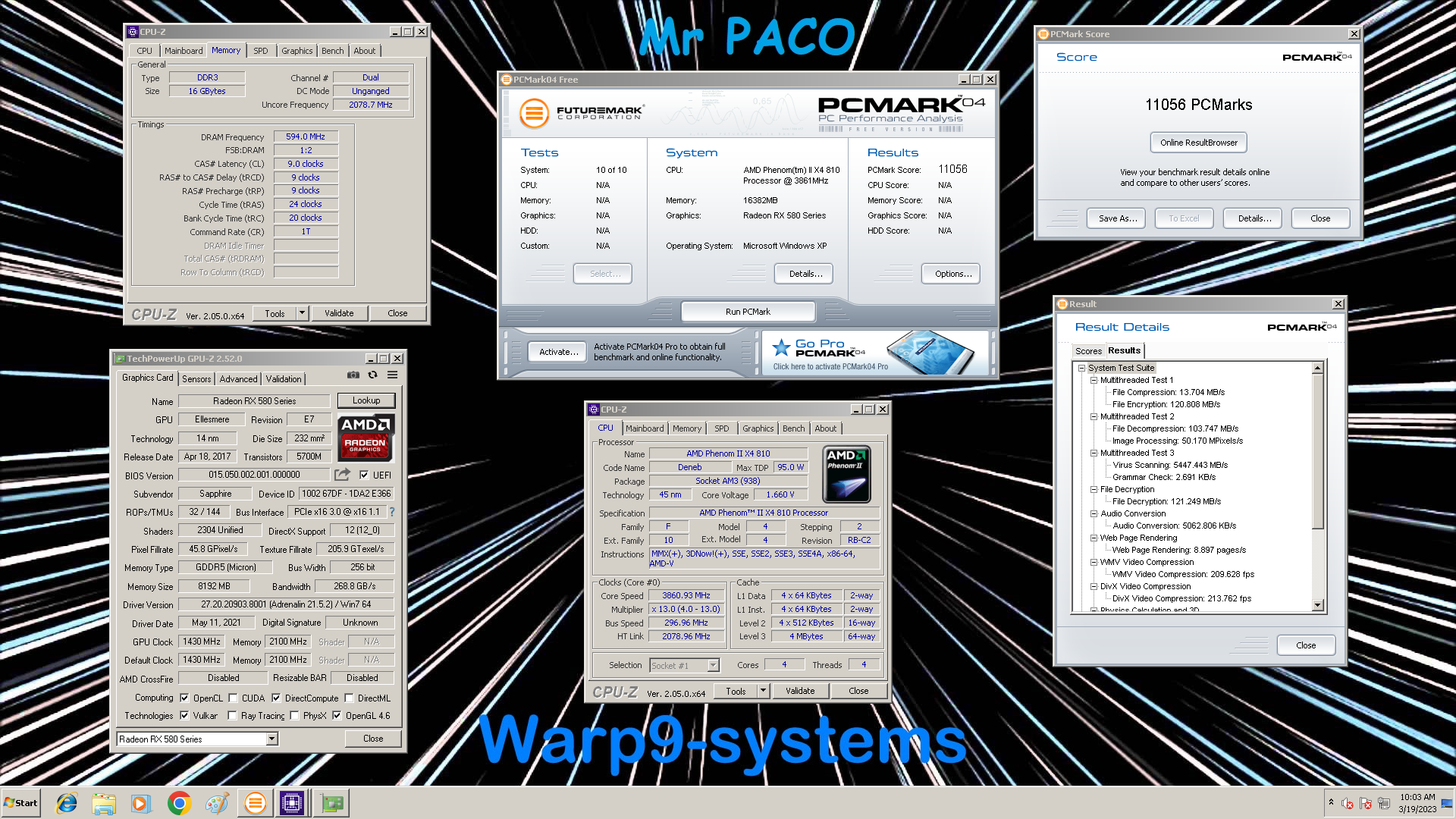The image size is (1456, 819).
Task: Click the Result Details vertical scrollbar thumb
Action: [1318, 451]
